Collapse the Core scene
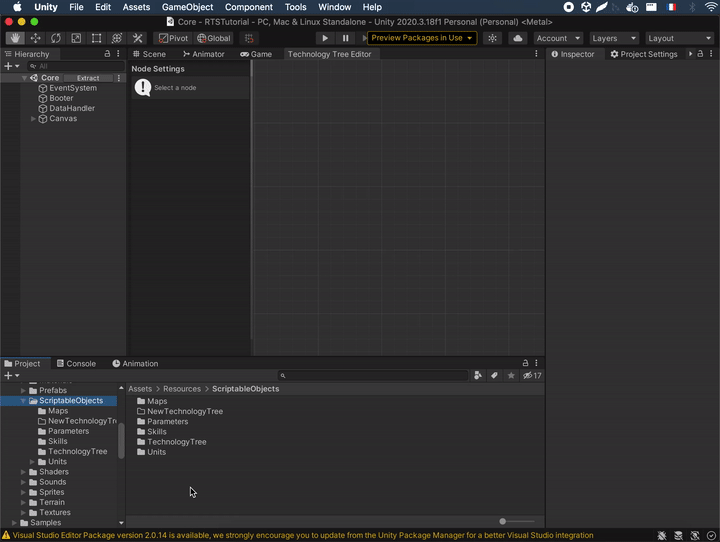The width and height of the screenshot is (720, 542). [x=24, y=78]
